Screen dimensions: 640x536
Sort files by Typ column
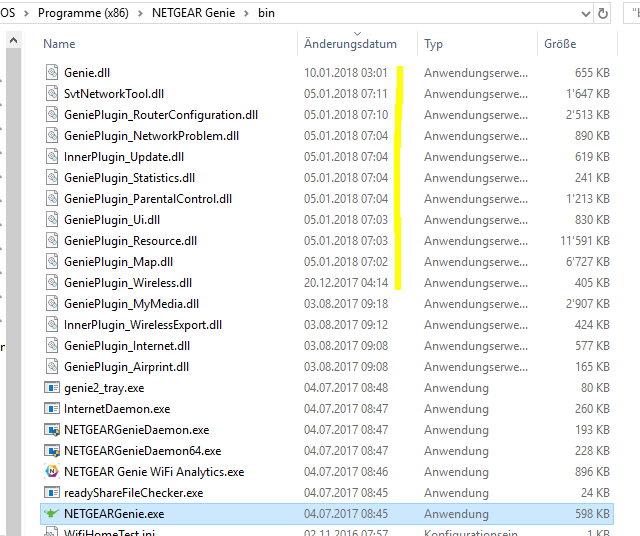433,44
